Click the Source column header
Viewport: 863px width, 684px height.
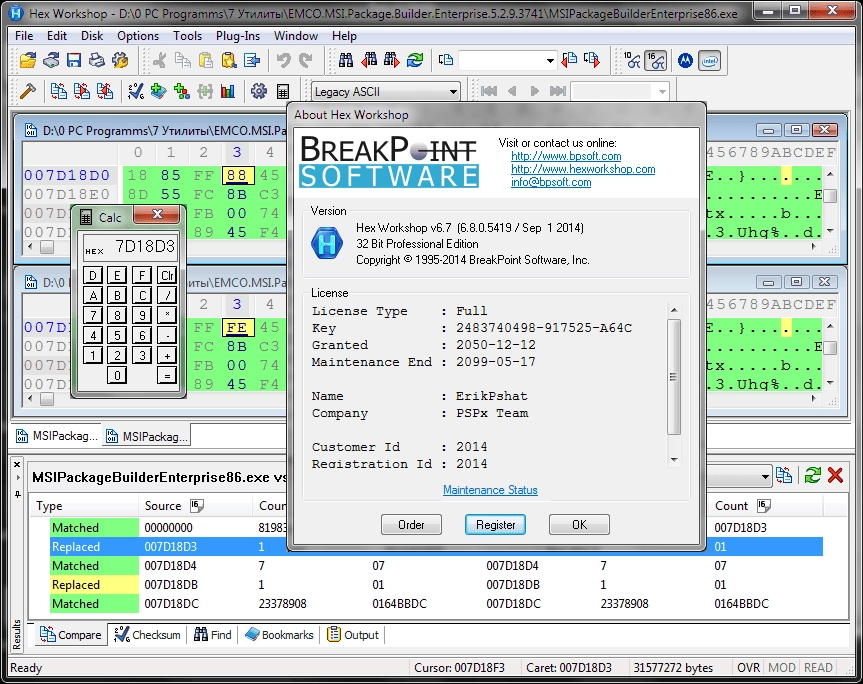[x=195, y=506]
